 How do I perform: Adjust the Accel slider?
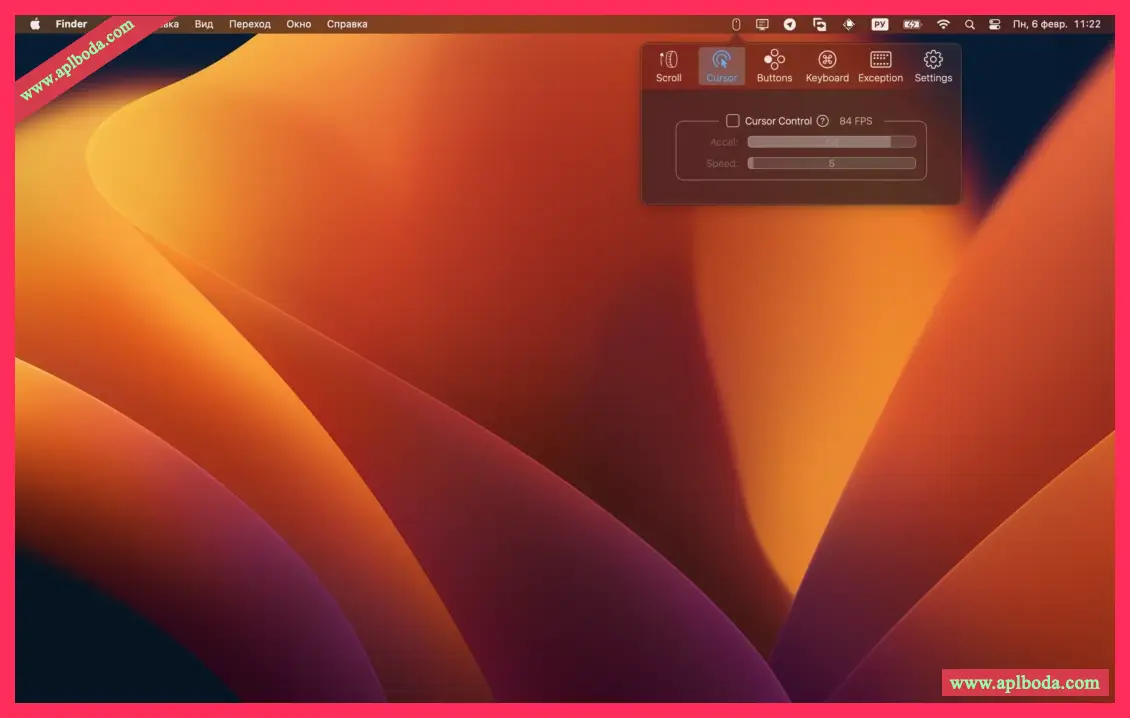[x=832, y=142]
